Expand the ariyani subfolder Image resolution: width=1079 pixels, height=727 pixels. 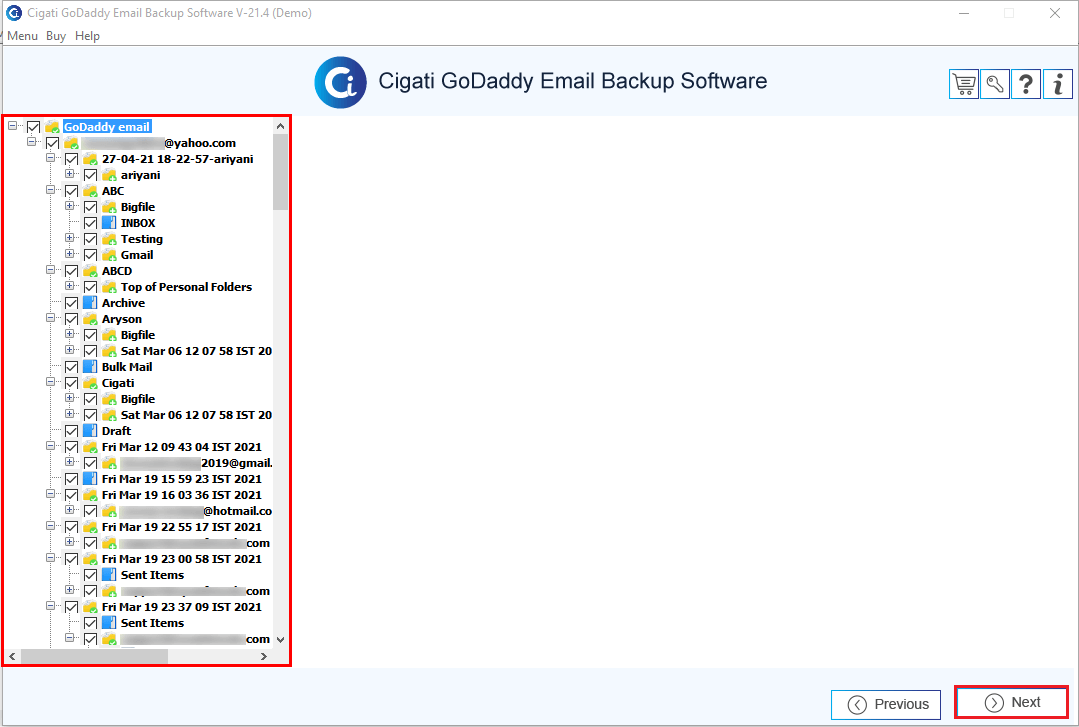pyautogui.click(x=70, y=173)
